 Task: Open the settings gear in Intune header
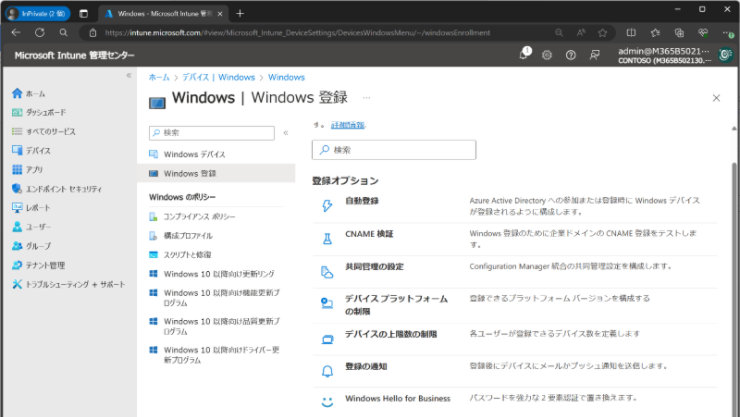point(547,55)
